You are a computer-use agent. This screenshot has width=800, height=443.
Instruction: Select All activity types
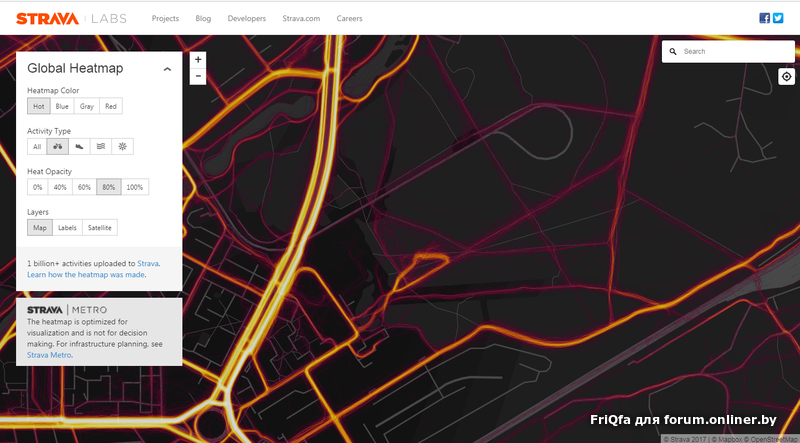pyautogui.click(x=37, y=146)
